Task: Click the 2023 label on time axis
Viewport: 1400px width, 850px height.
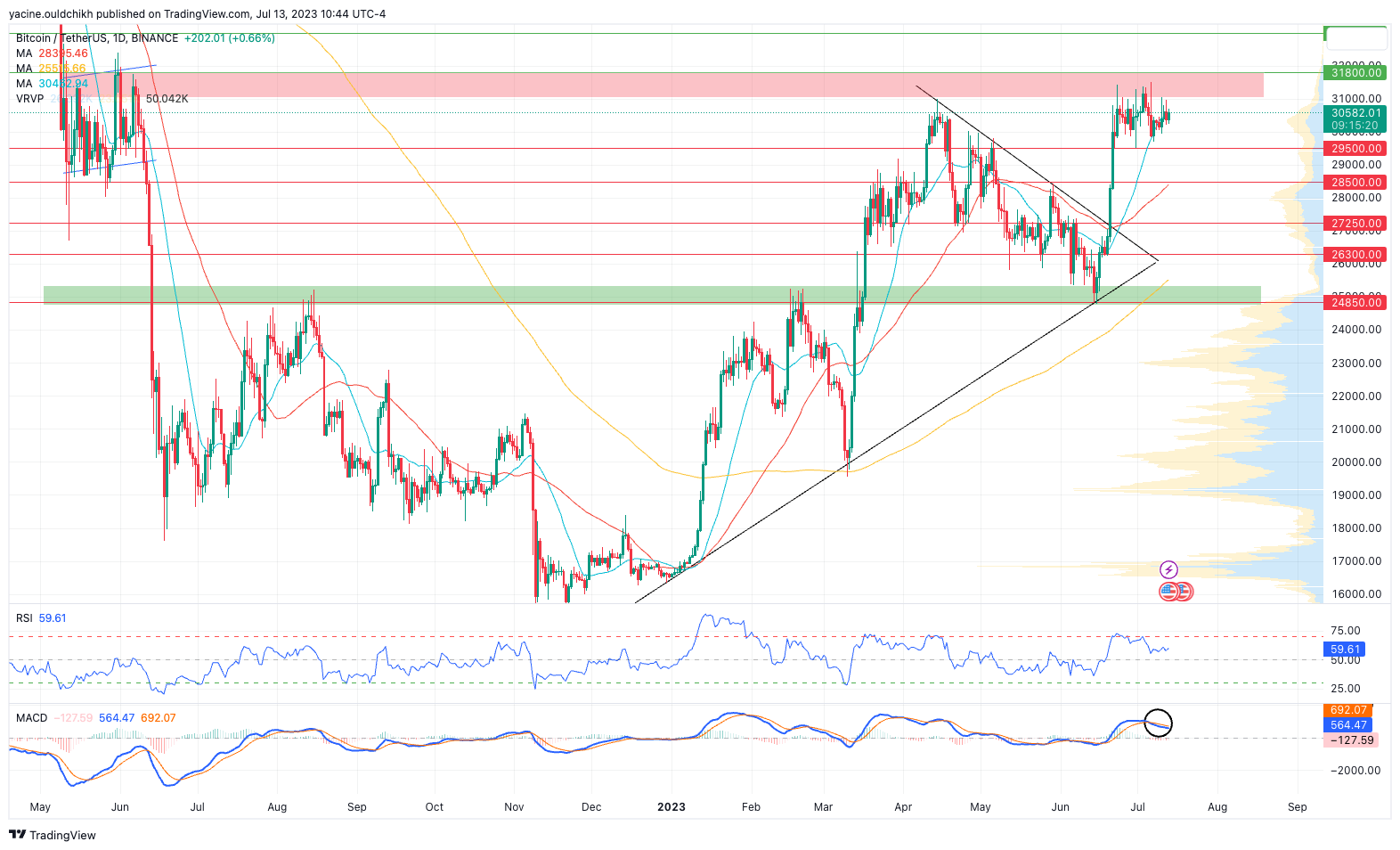Action: click(x=672, y=807)
